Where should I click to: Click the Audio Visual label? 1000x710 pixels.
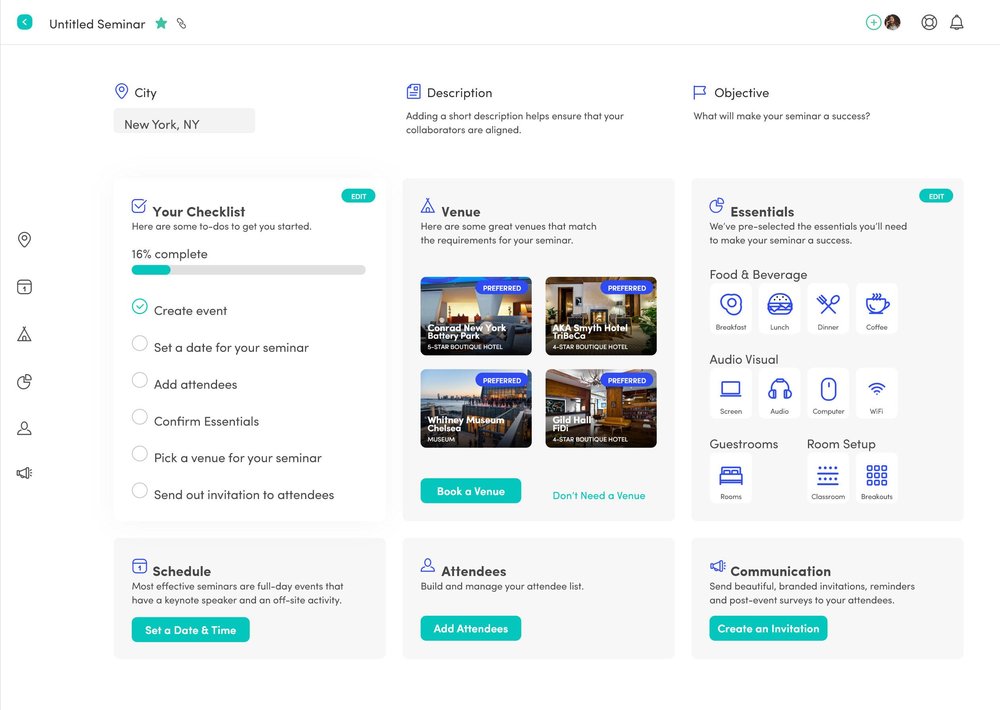pos(744,359)
